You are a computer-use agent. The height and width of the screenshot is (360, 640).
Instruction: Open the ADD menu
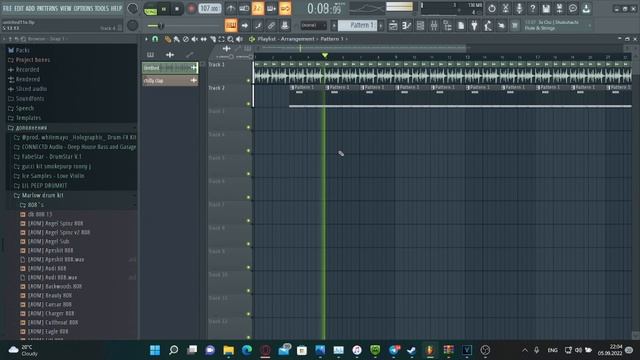[x=31, y=8]
